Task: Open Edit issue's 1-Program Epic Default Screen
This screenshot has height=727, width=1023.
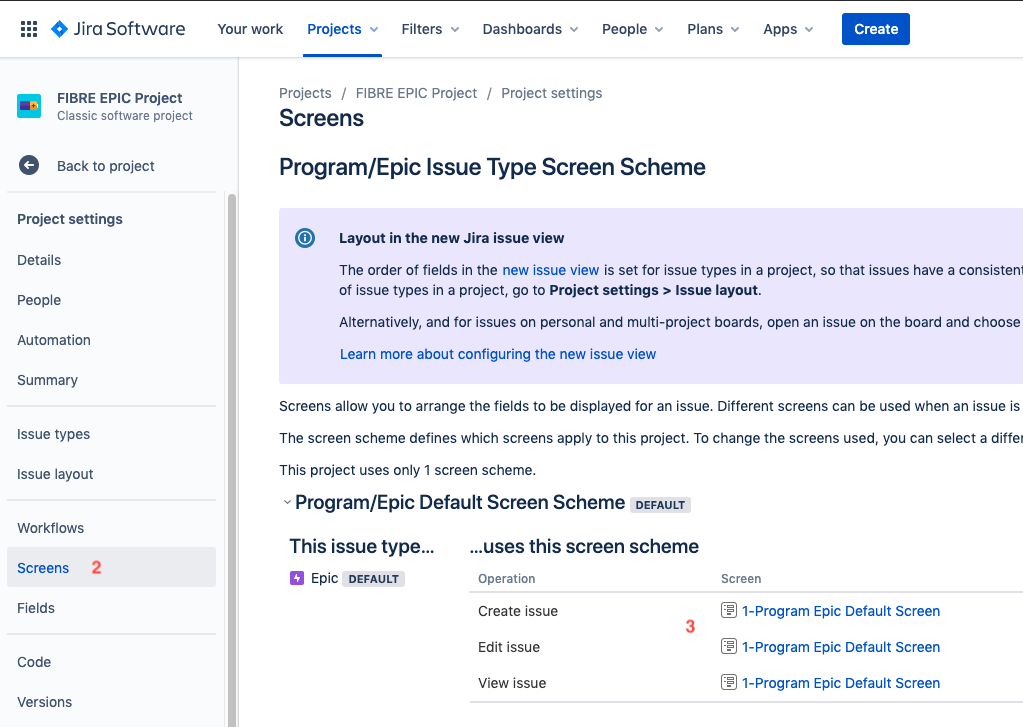Action: (x=840, y=647)
